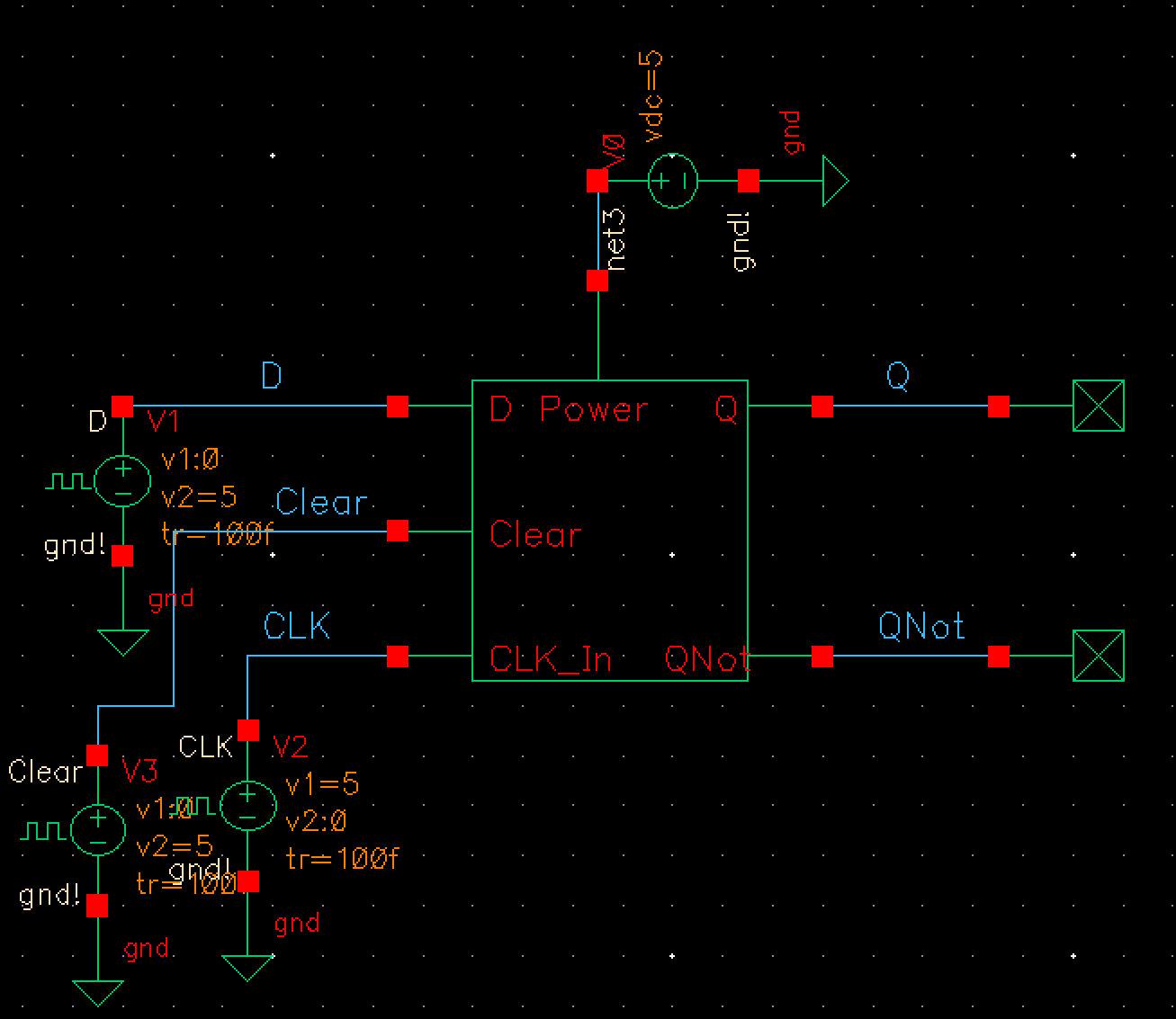Click the red D pin label inside block
1176x1019 pixels.
(x=500, y=410)
